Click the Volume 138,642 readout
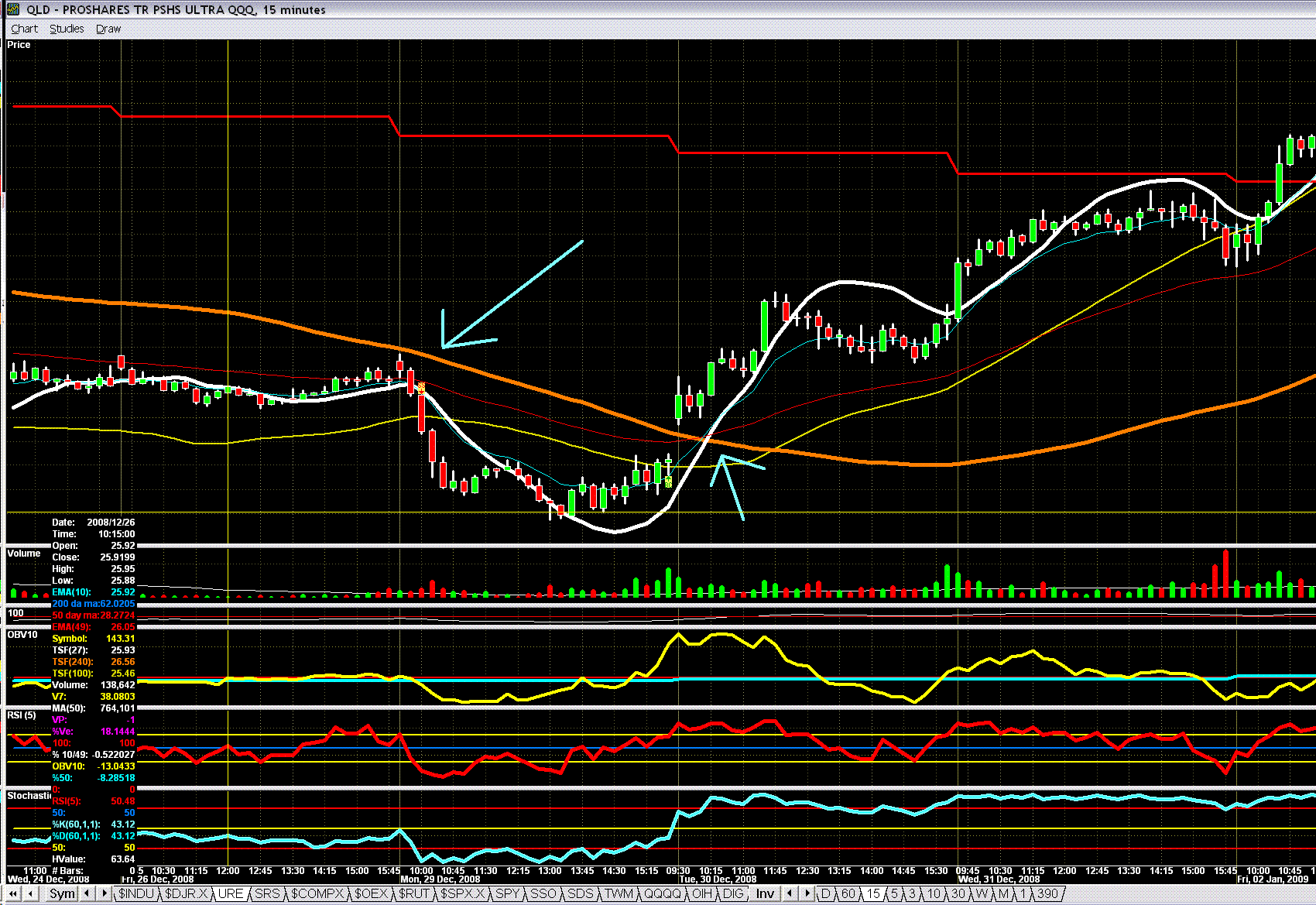 (x=94, y=685)
